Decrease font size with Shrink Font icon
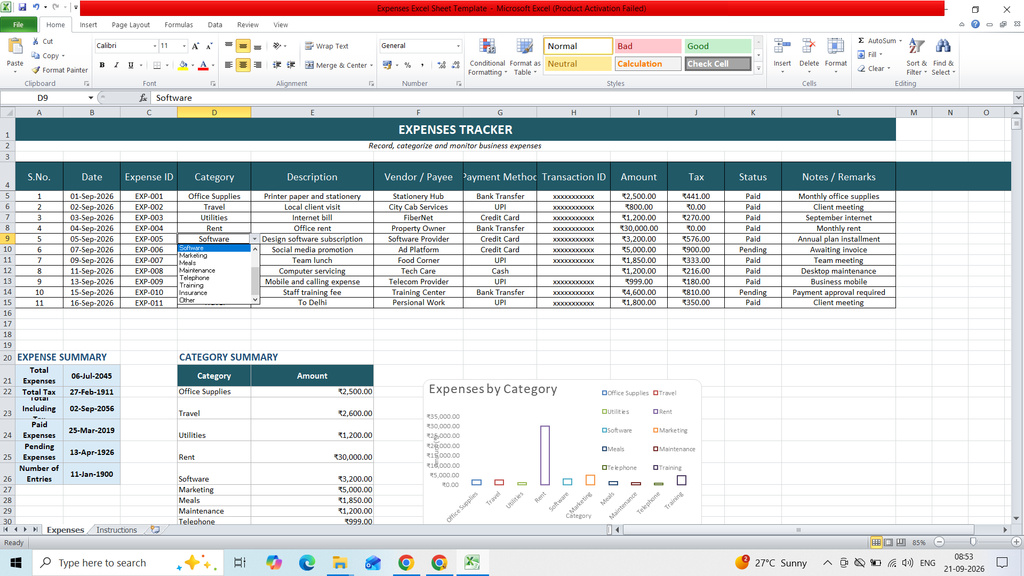Screen dimensions: 1024x576 tap(209, 46)
